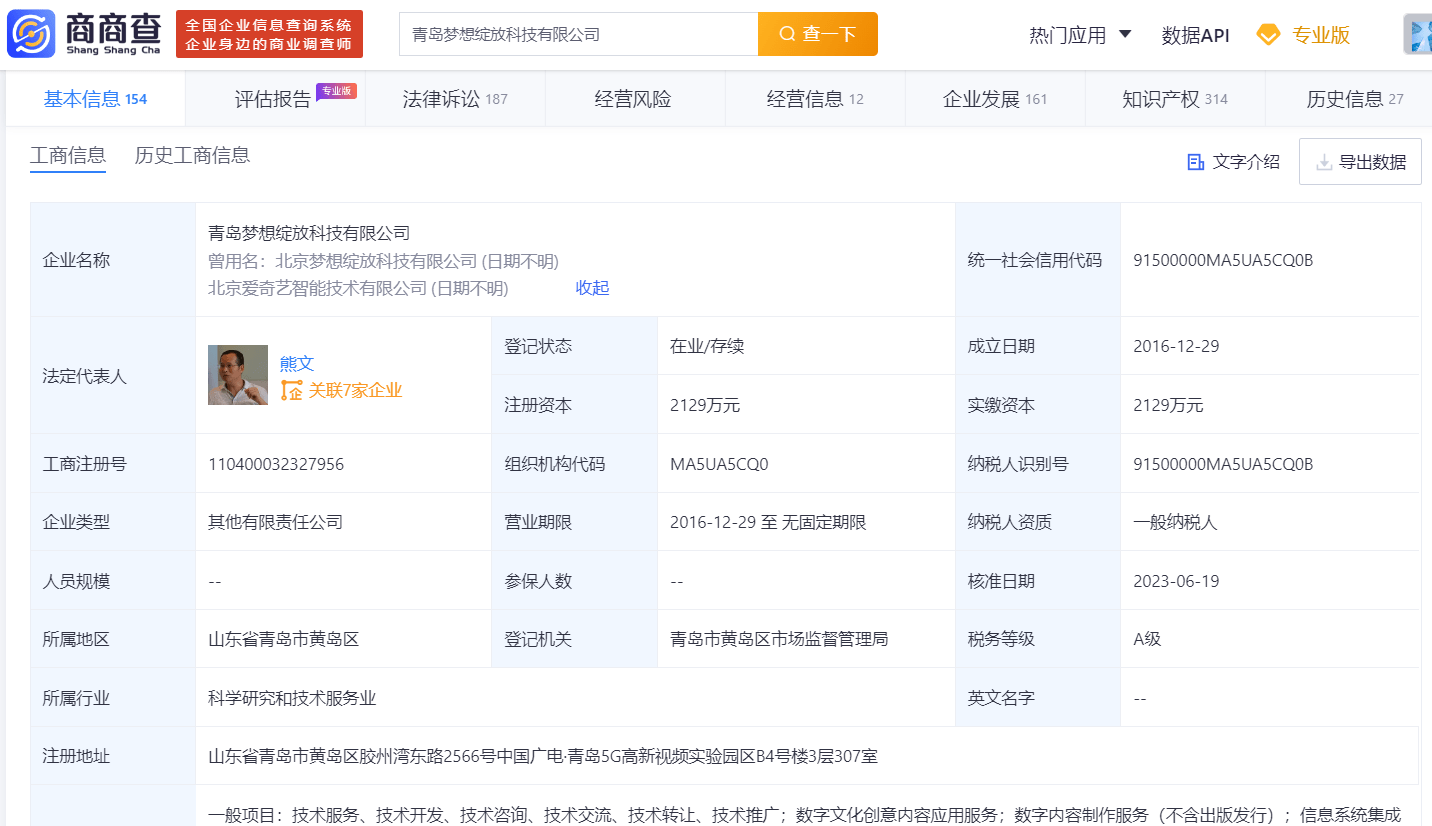Image resolution: width=1432 pixels, height=826 pixels.
Task: Click the 专业版 badge on 评估报告
Action: (x=336, y=91)
